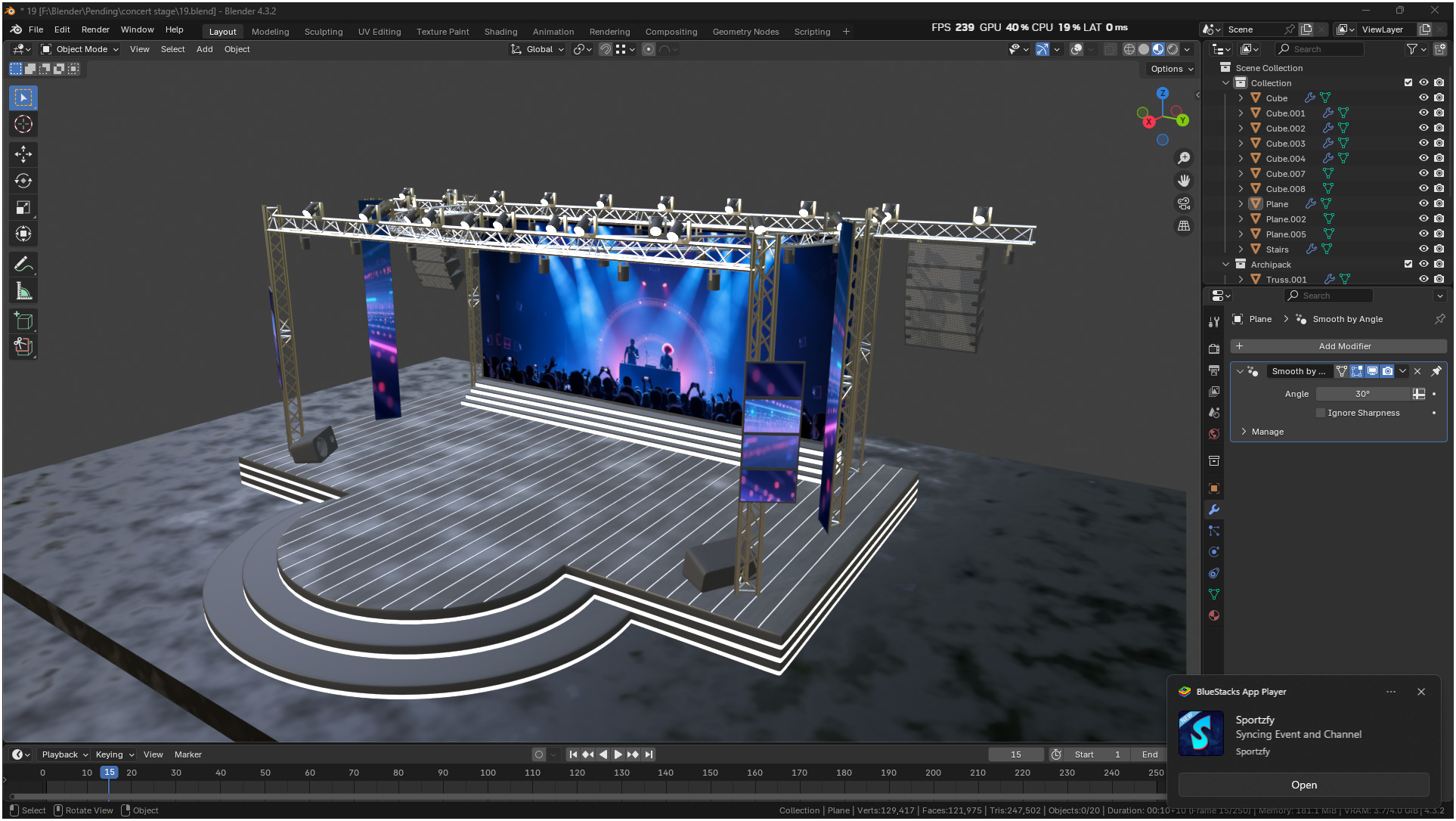This screenshot has width=1456, height=821.
Task: Activate the Annotate pencil tool
Action: point(23,265)
